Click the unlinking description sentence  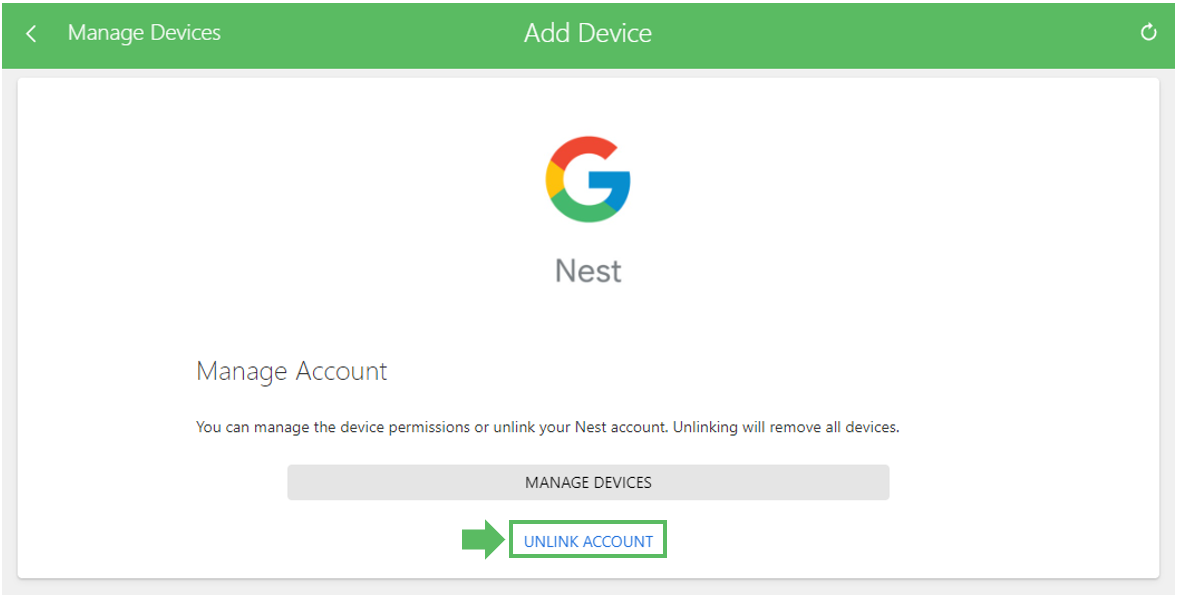coord(548,427)
